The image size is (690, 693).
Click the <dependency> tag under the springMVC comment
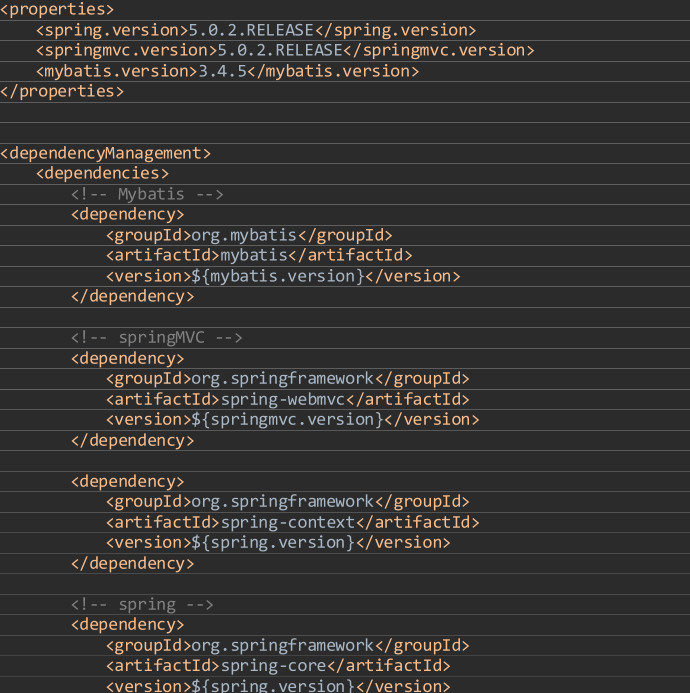tap(127, 358)
